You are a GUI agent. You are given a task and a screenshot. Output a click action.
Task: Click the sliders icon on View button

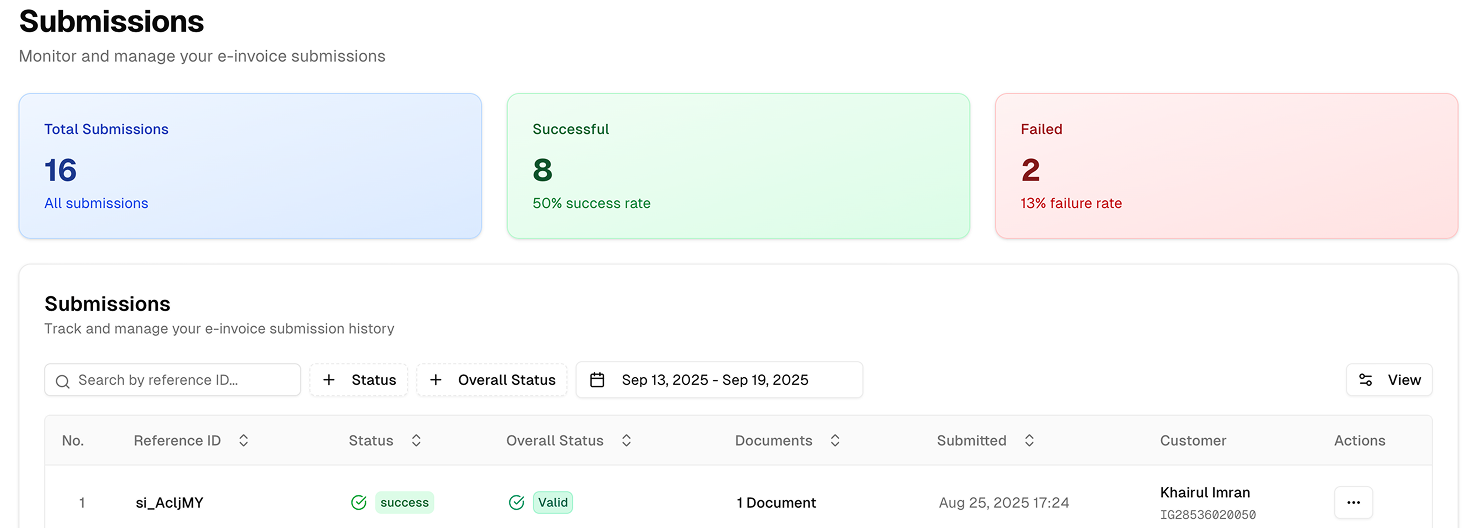[1365, 380]
